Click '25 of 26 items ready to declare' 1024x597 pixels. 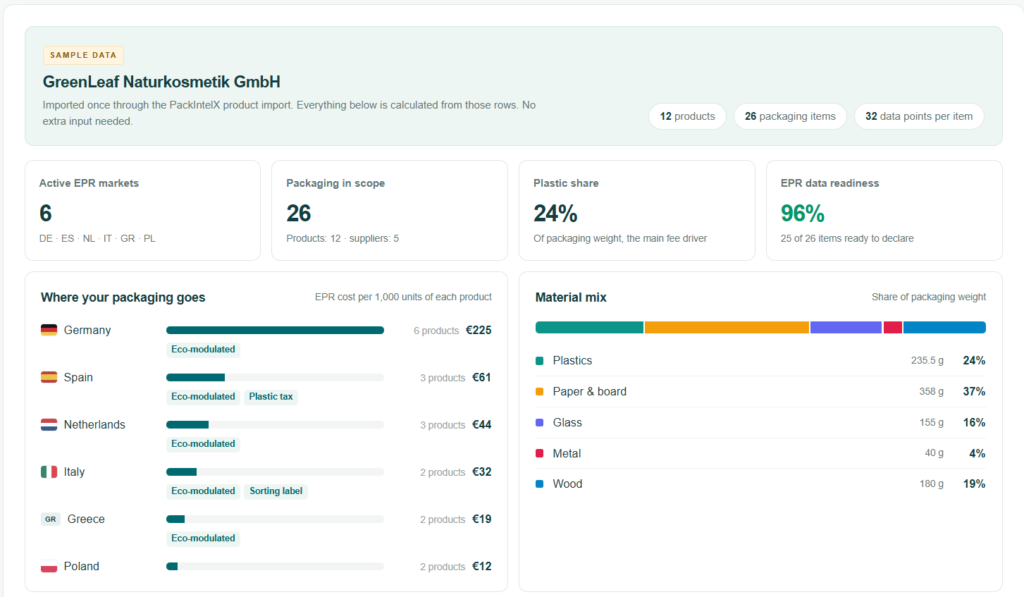pos(847,238)
